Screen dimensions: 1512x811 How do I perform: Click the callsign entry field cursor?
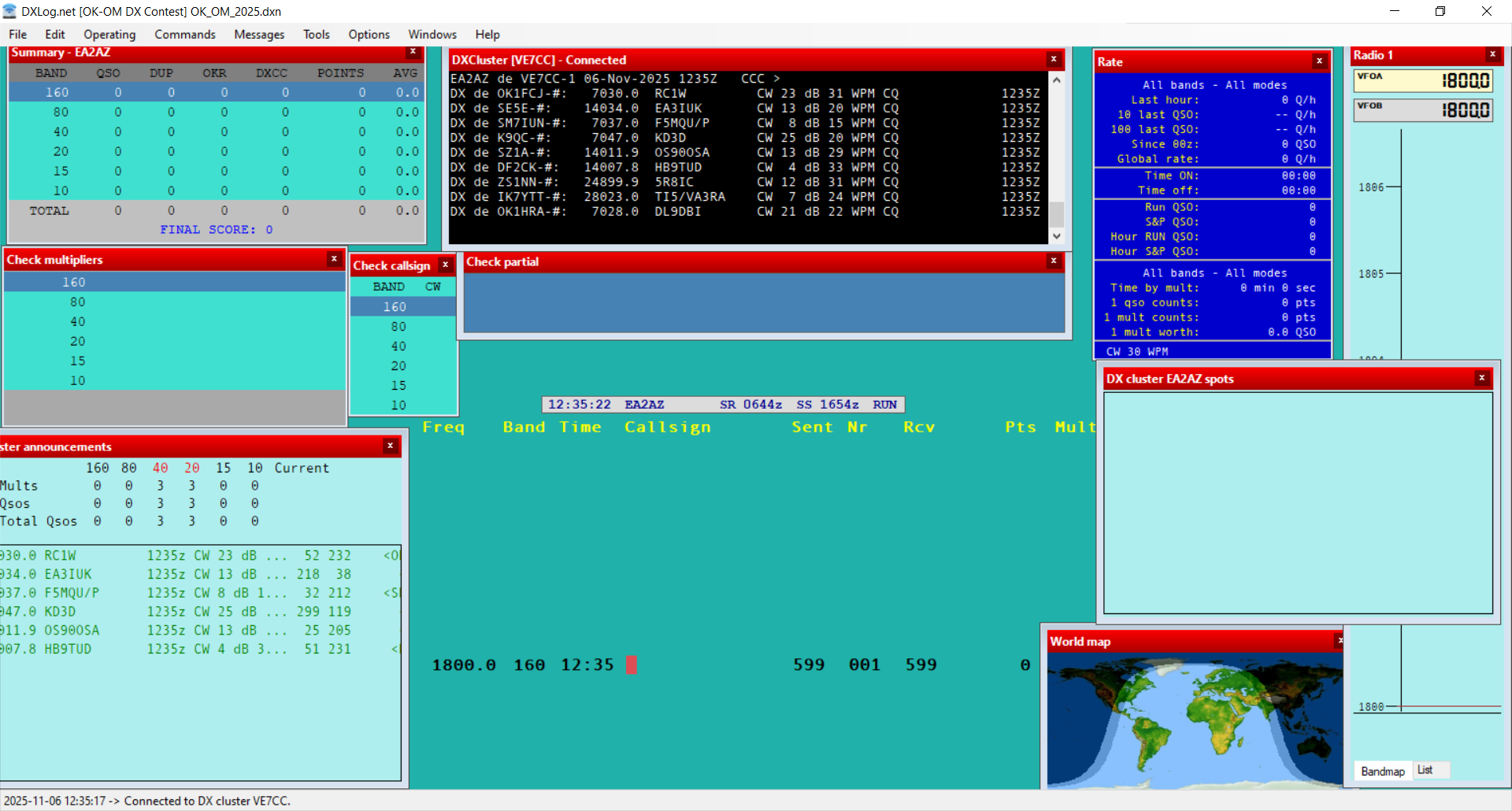pos(632,665)
